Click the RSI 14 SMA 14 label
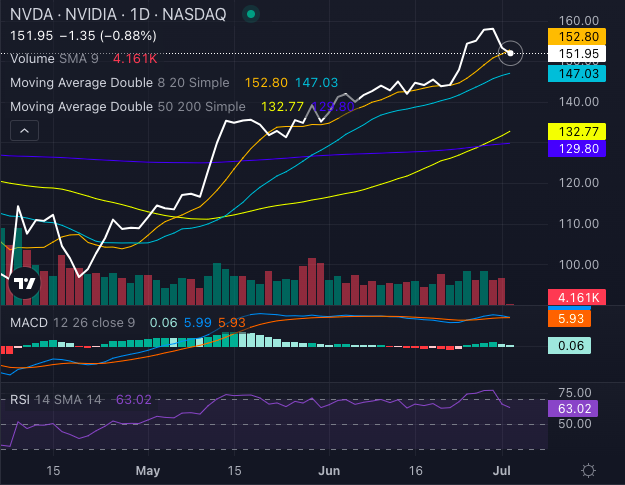The height and width of the screenshot is (485, 625). click(x=56, y=399)
